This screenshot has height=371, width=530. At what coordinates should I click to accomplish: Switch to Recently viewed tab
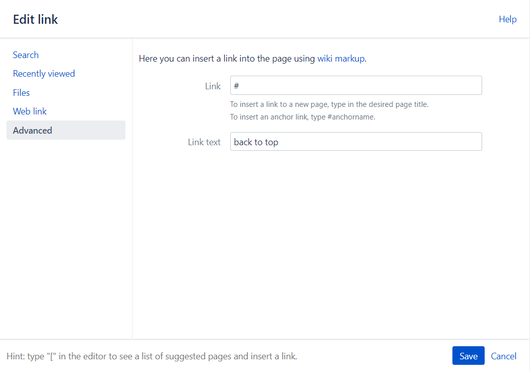click(x=44, y=74)
